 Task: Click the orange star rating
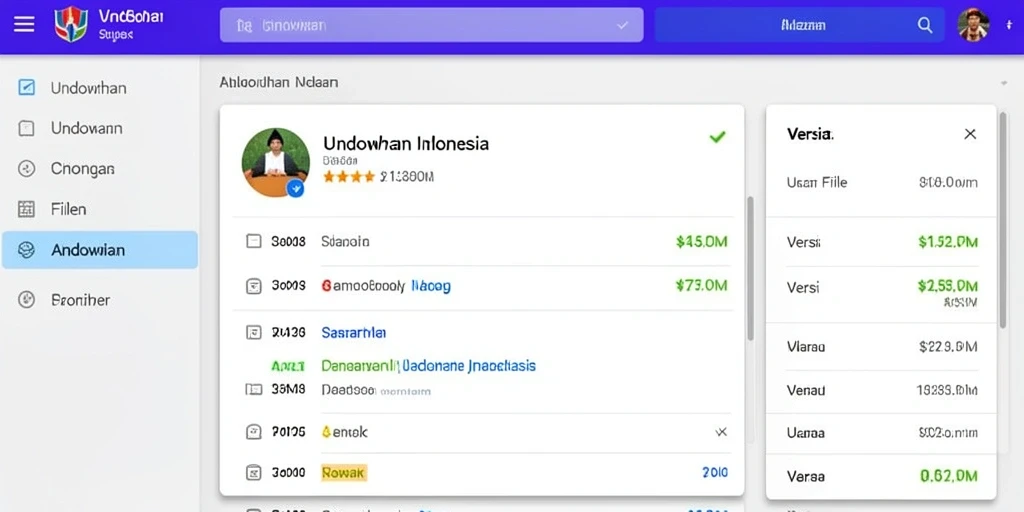(349, 176)
